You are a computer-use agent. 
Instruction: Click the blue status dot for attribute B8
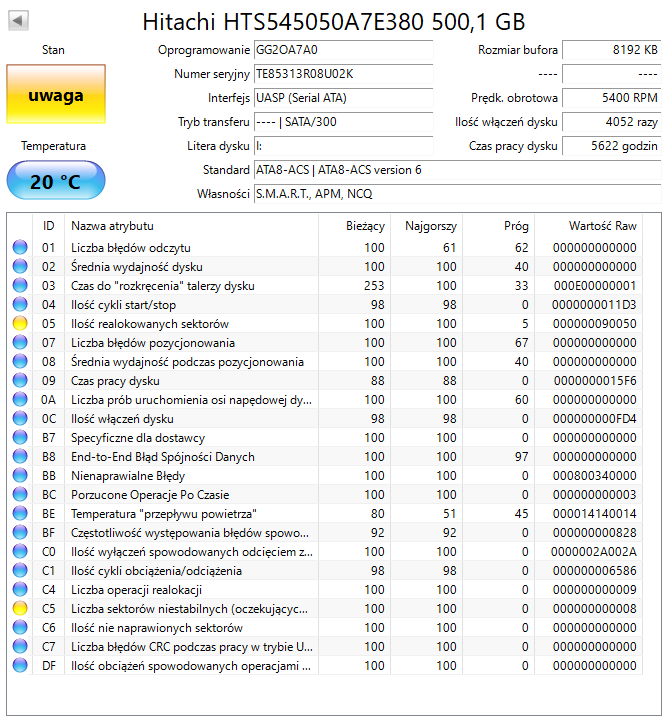click(20, 456)
